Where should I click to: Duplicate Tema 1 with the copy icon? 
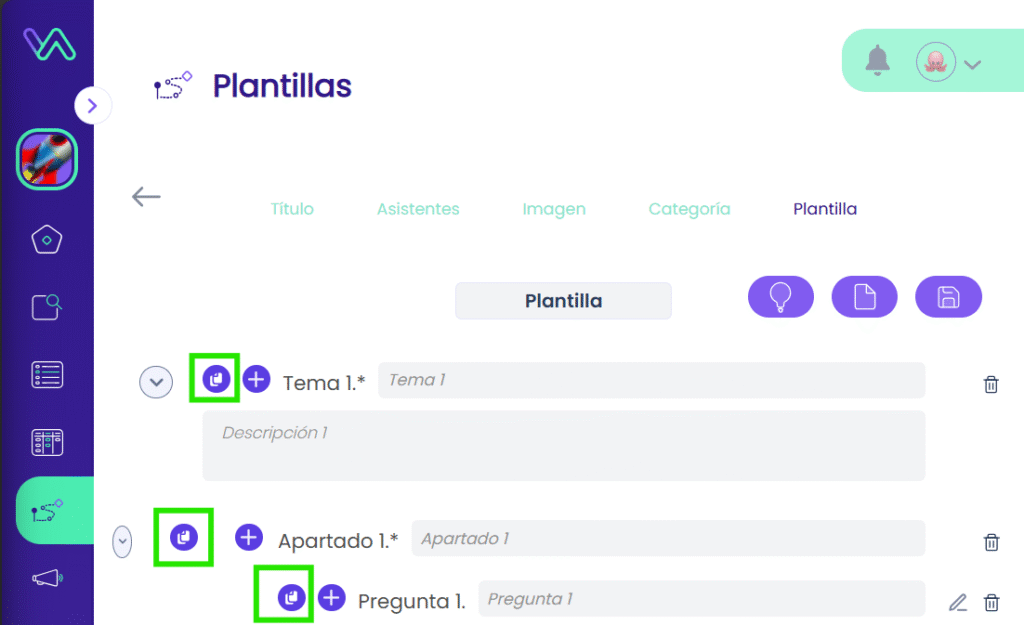(216, 379)
